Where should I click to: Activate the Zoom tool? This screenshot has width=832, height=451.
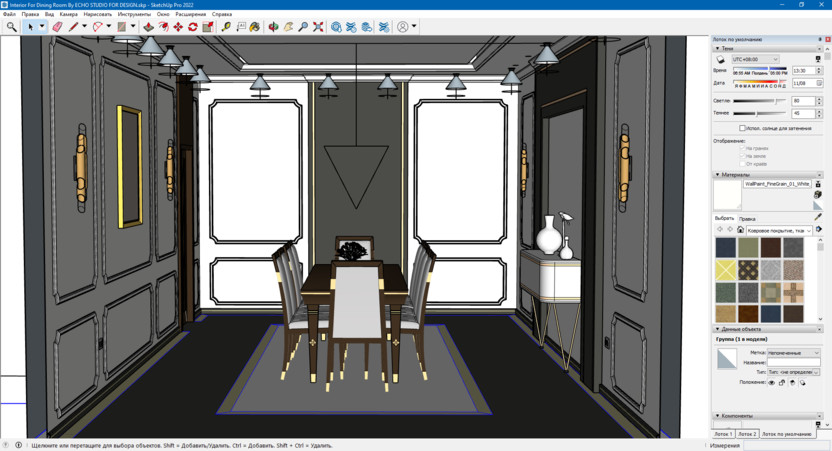[303, 27]
